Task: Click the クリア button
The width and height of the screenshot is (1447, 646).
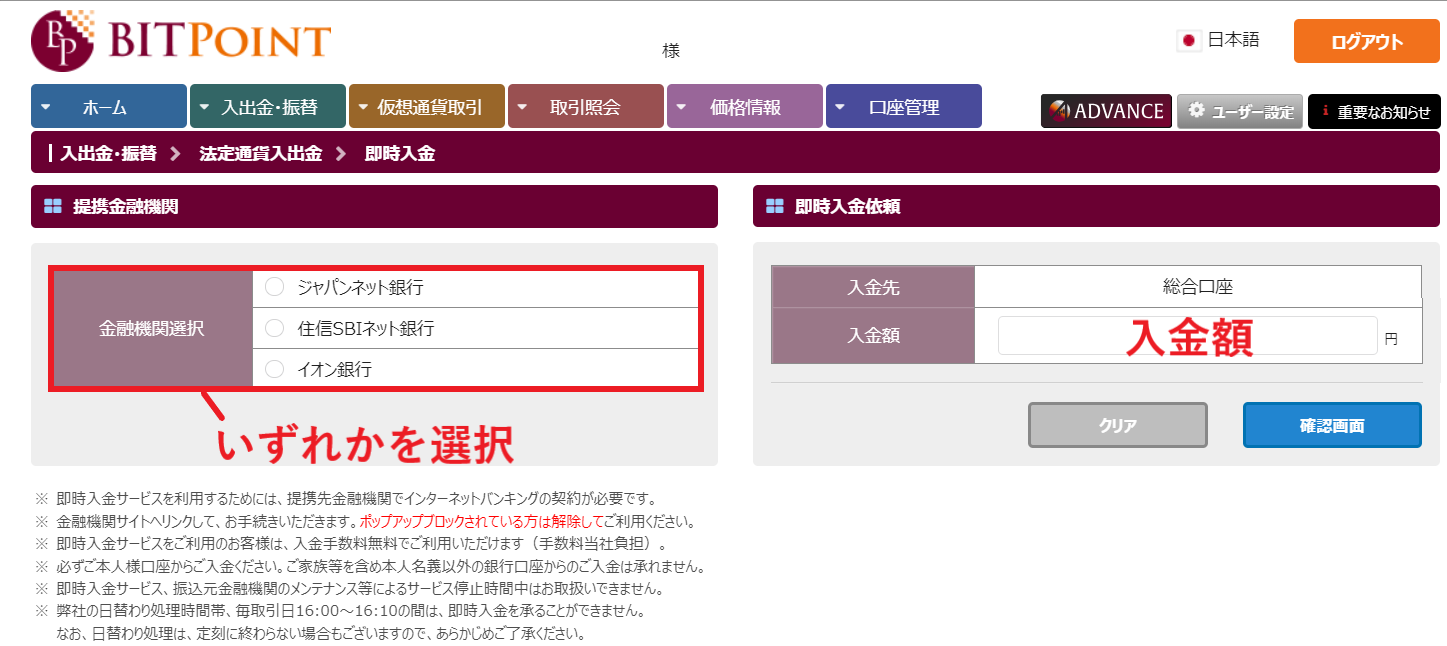Action: 1118,425
